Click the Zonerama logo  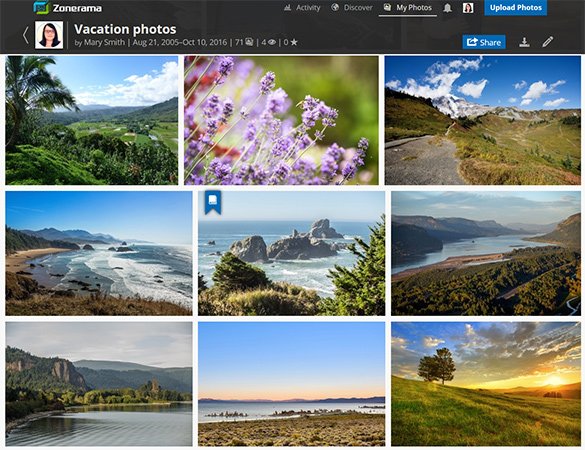(x=68, y=7)
